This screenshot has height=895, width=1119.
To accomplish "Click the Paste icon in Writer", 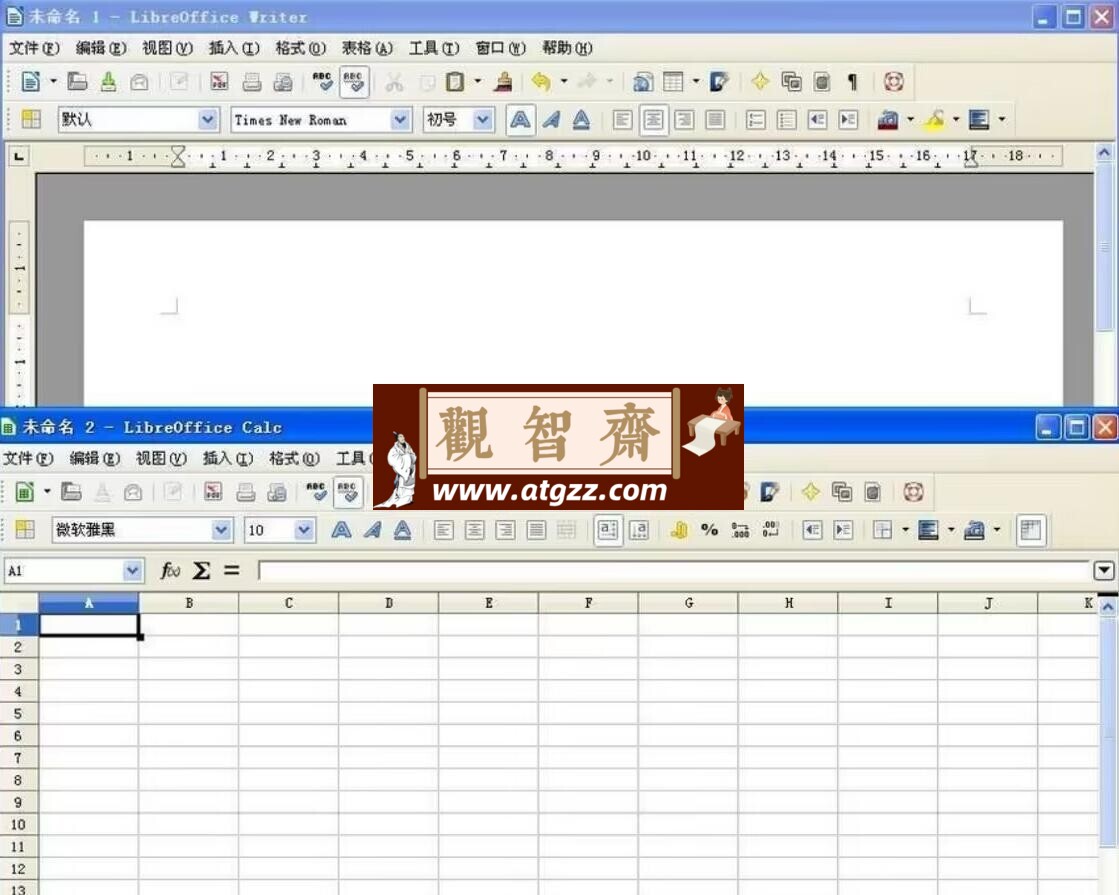I will tap(455, 81).
